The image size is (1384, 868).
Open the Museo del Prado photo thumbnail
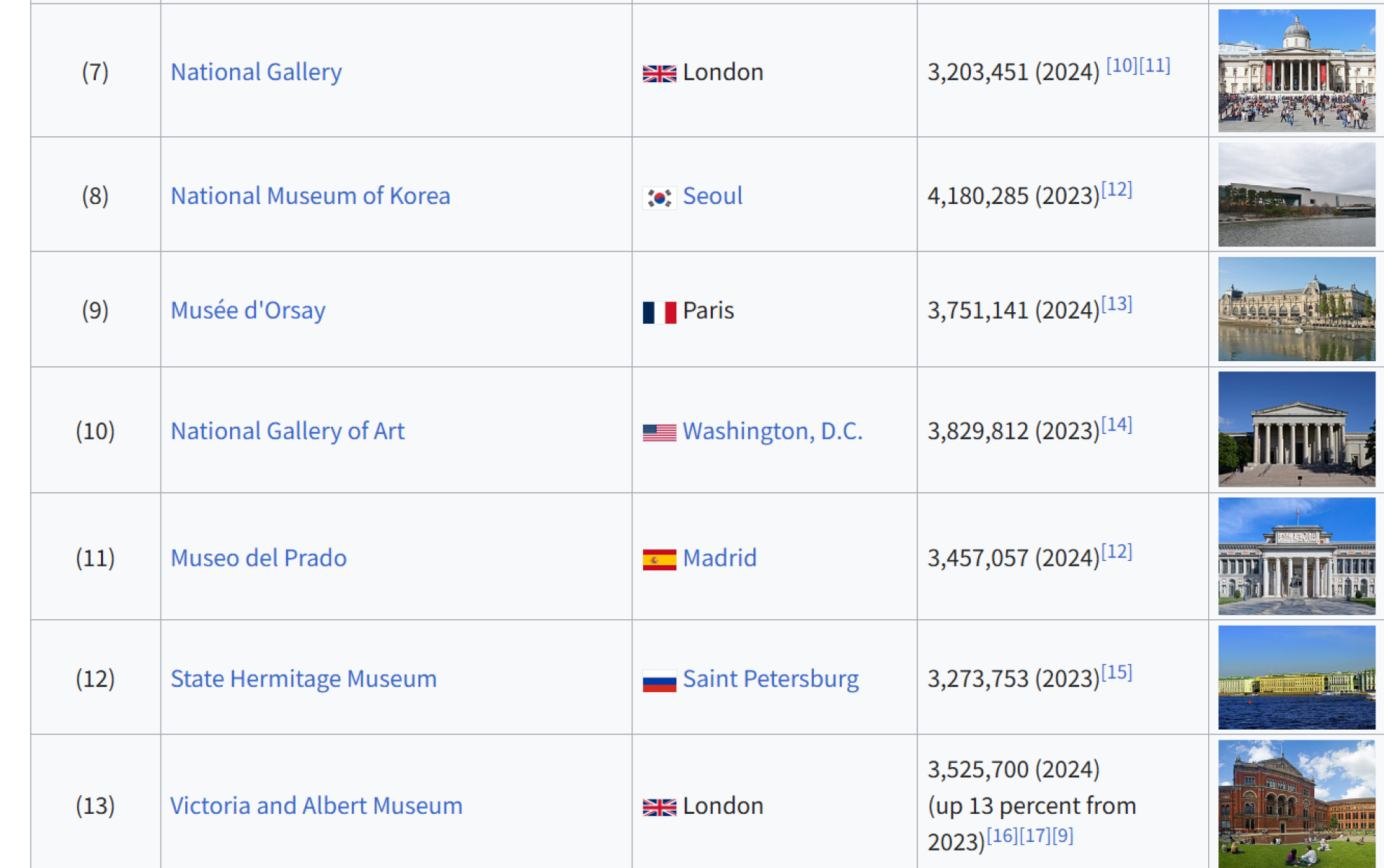pyautogui.click(x=1296, y=557)
